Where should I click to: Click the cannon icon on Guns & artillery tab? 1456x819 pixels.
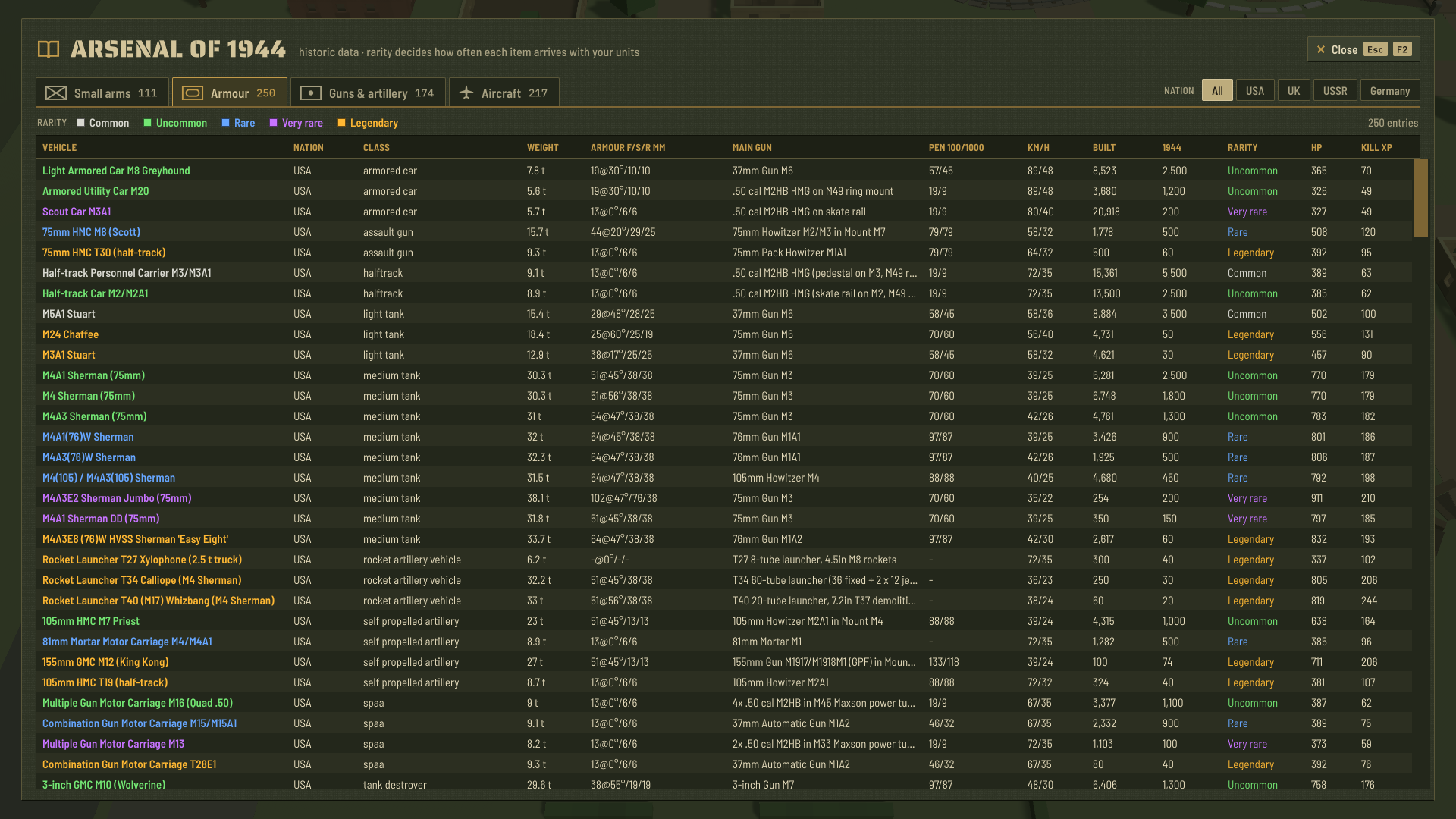[x=311, y=93]
